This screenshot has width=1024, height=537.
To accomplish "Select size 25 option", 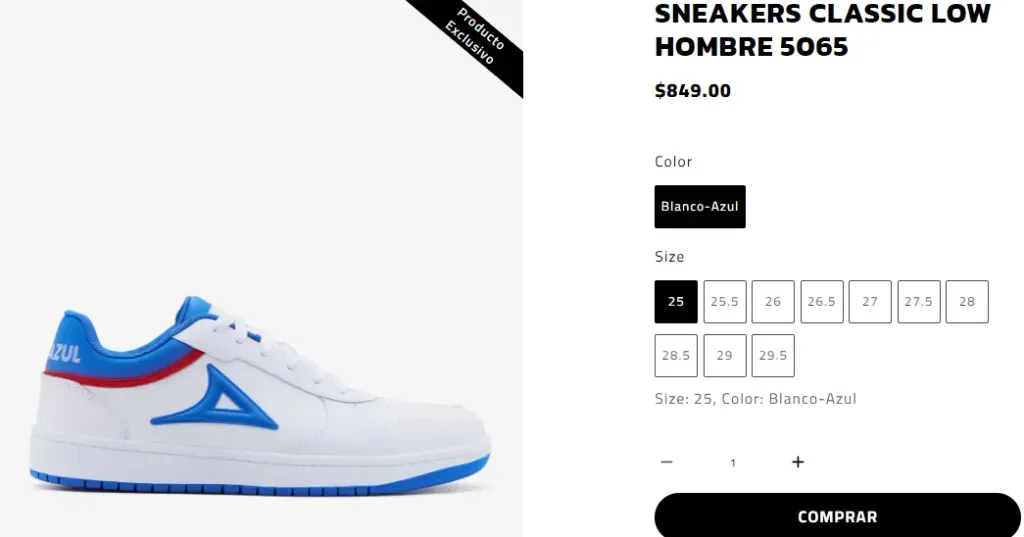I will pyautogui.click(x=676, y=302).
